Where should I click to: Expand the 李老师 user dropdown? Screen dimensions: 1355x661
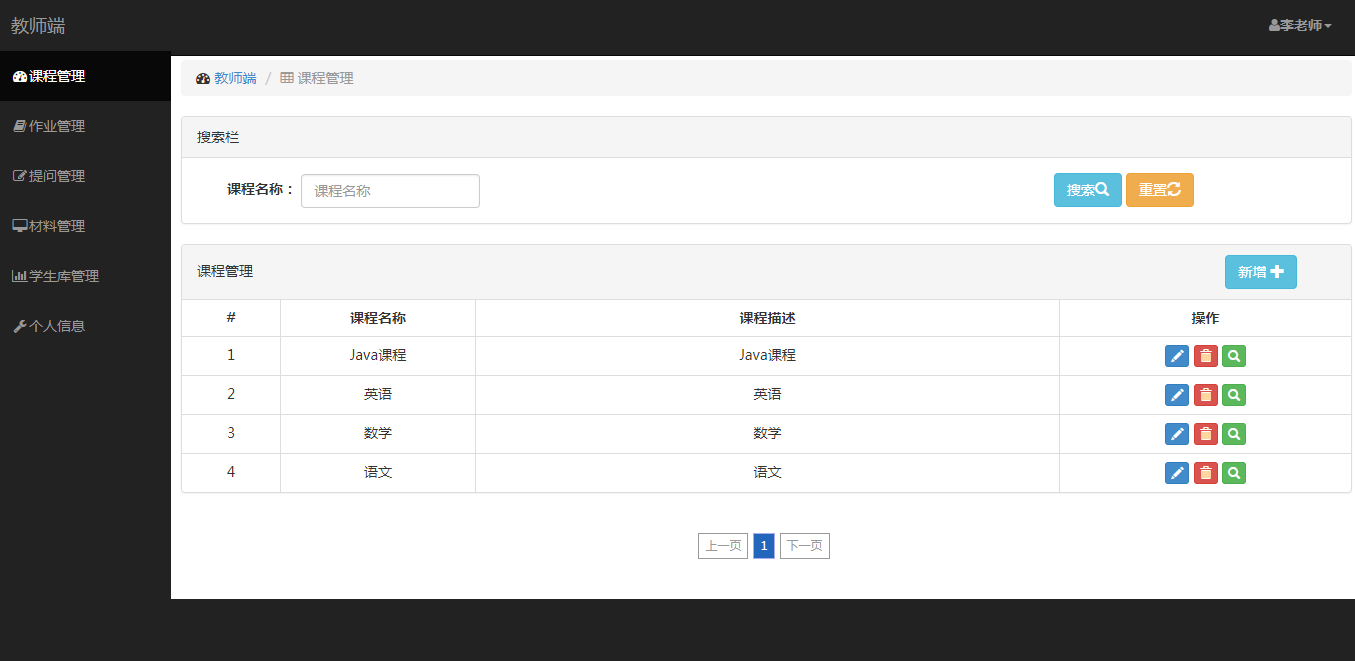(x=1300, y=26)
